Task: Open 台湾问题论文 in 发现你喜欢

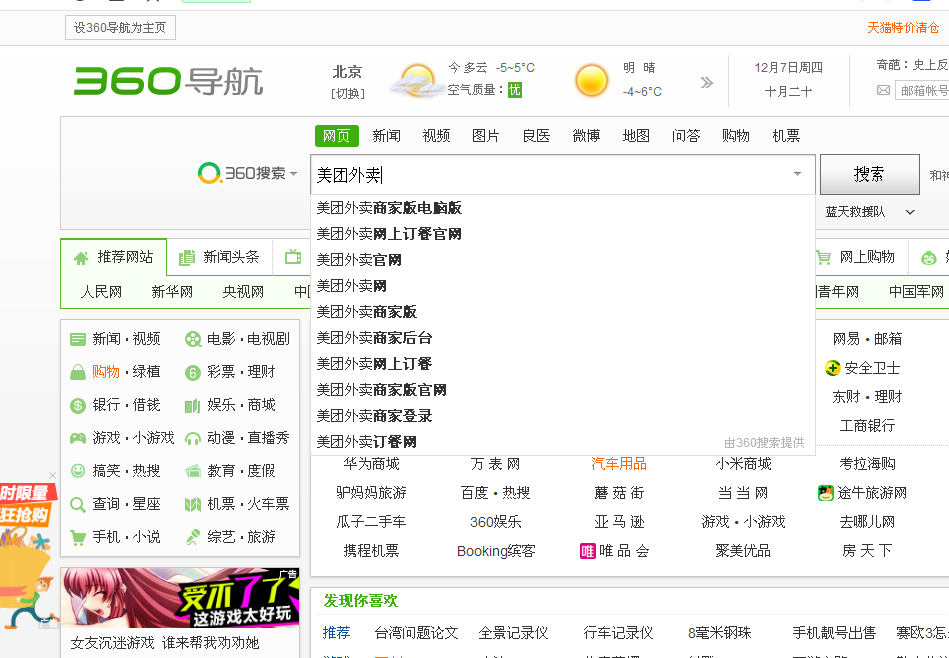Action: click(416, 633)
